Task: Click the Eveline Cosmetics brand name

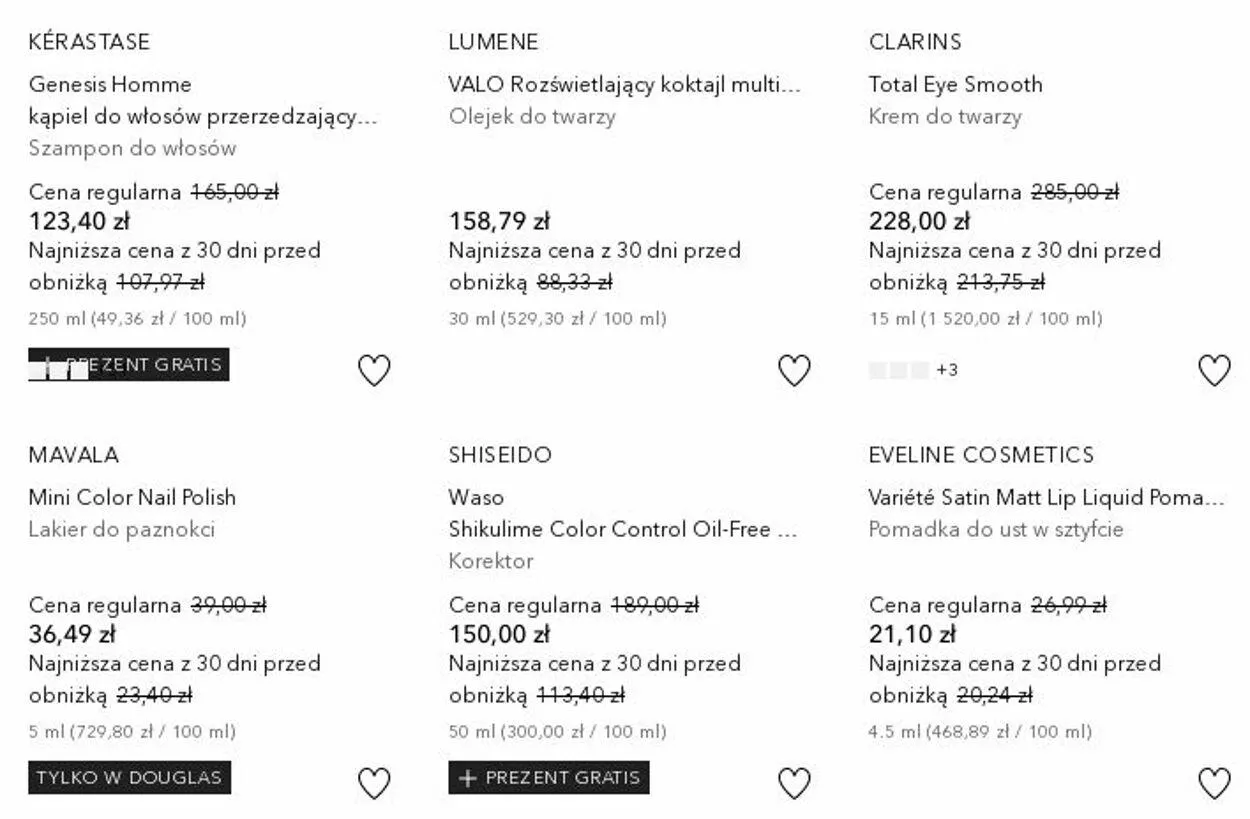Action: coord(981,455)
